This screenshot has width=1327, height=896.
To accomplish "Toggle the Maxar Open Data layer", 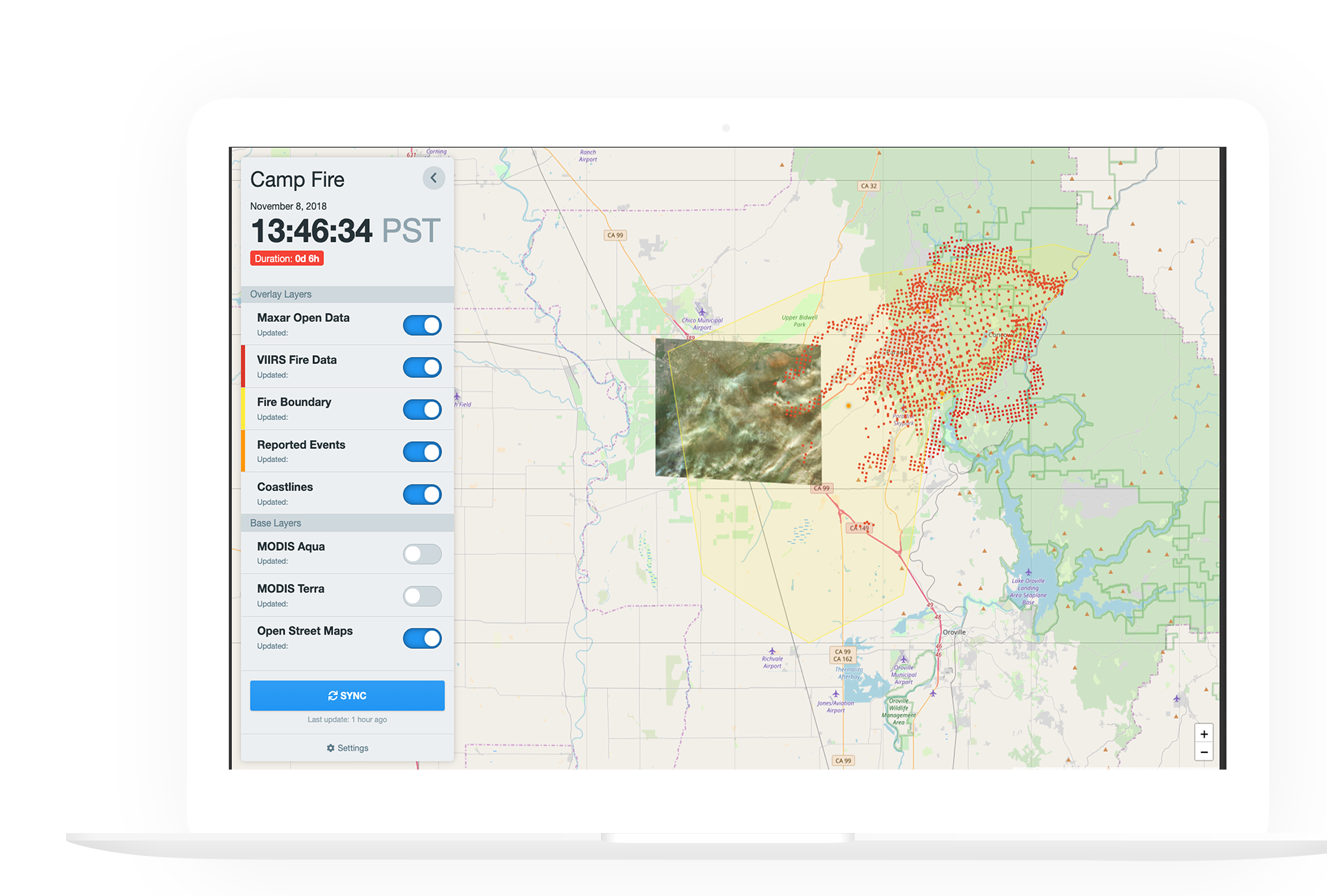I will tap(422, 325).
